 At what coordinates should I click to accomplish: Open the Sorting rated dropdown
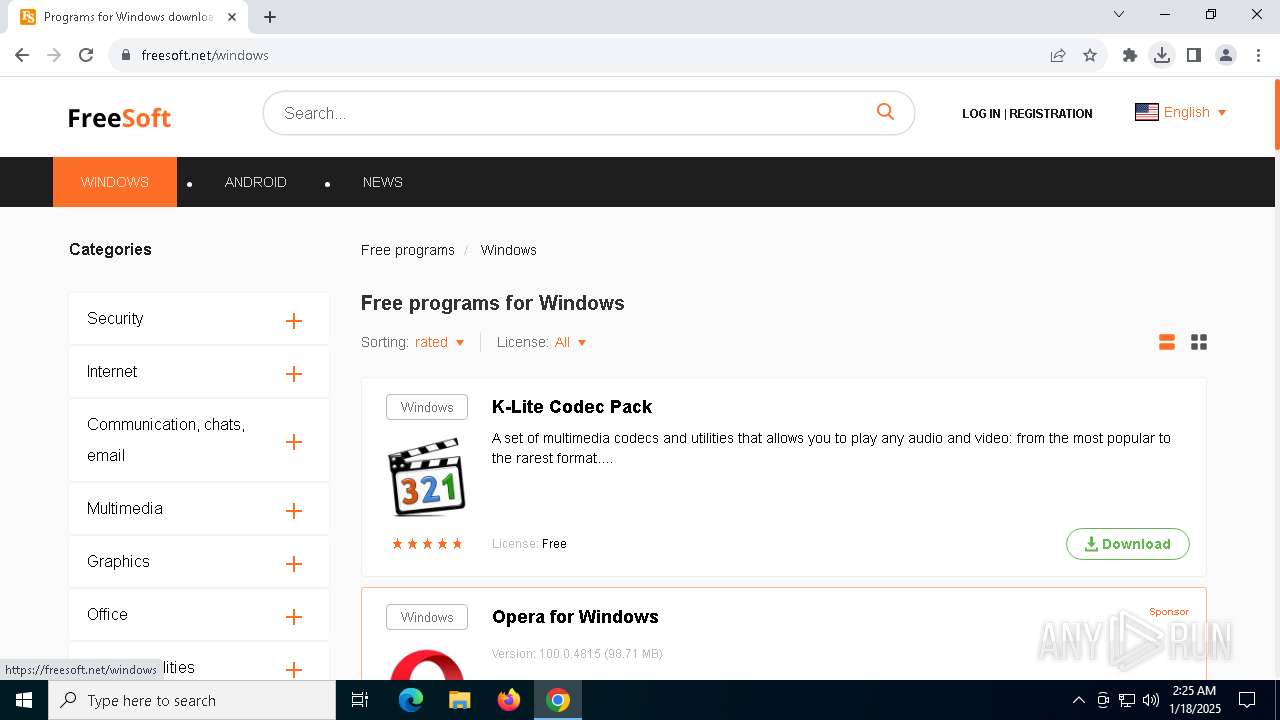(x=440, y=342)
